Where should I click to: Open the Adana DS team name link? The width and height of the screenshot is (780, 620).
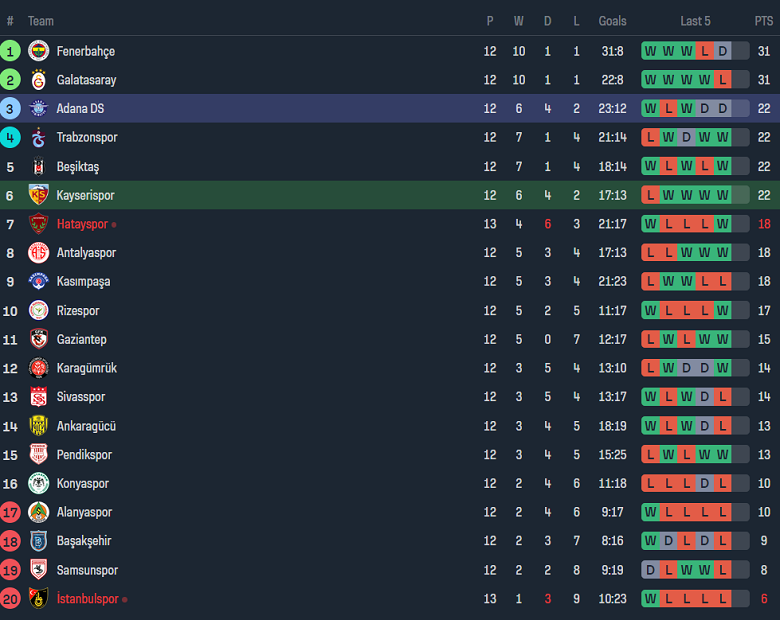pos(80,109)
